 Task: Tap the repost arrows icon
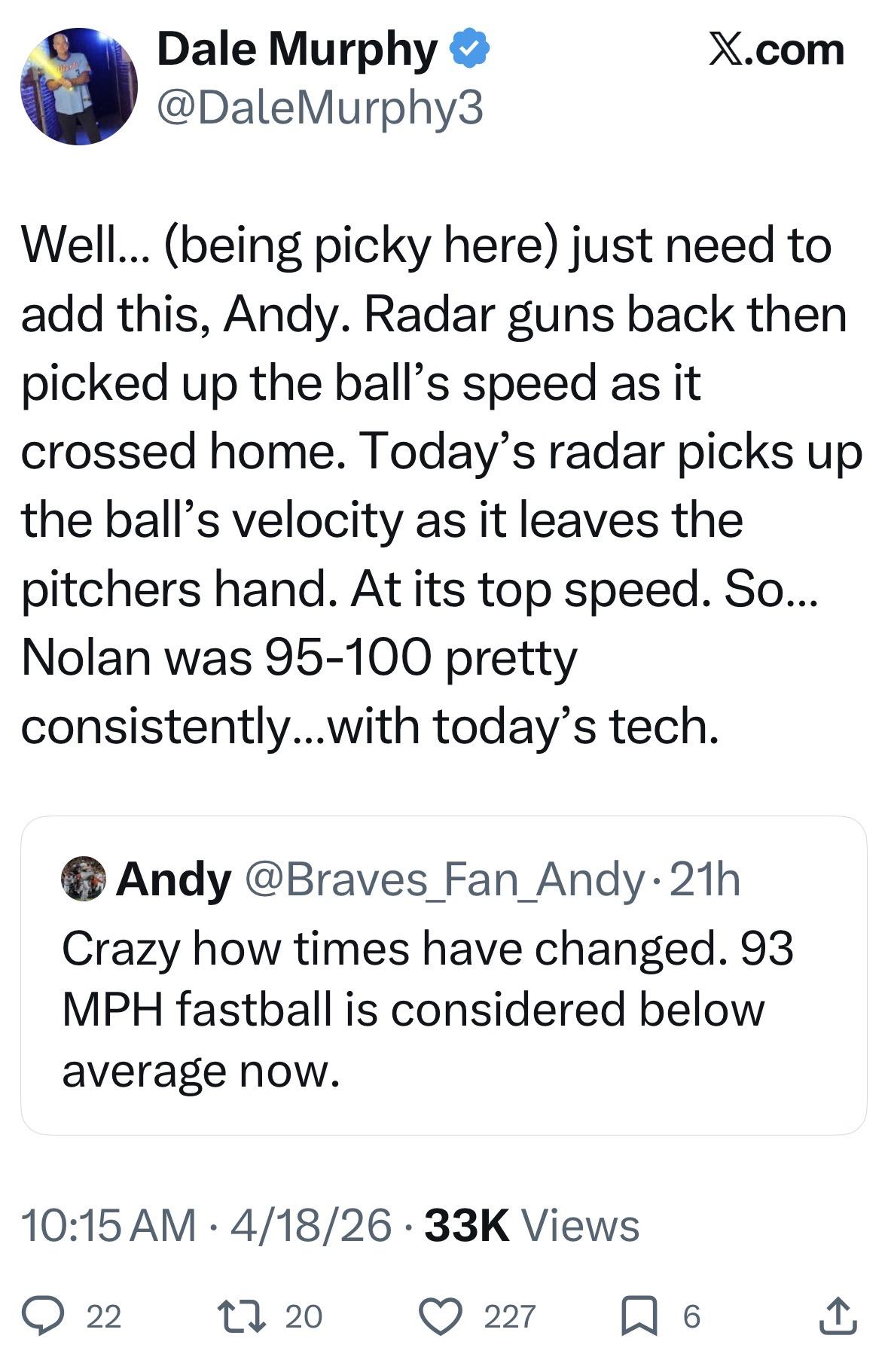[x=241, y=1316]
